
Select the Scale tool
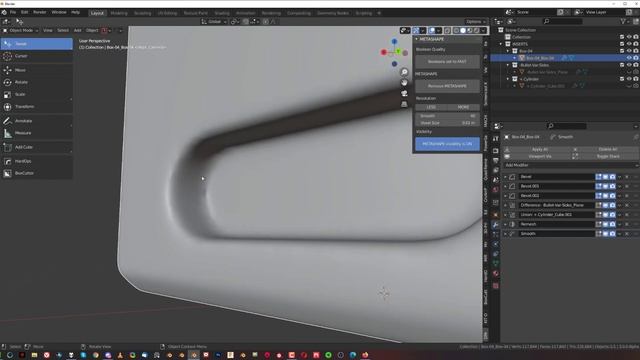37,94
